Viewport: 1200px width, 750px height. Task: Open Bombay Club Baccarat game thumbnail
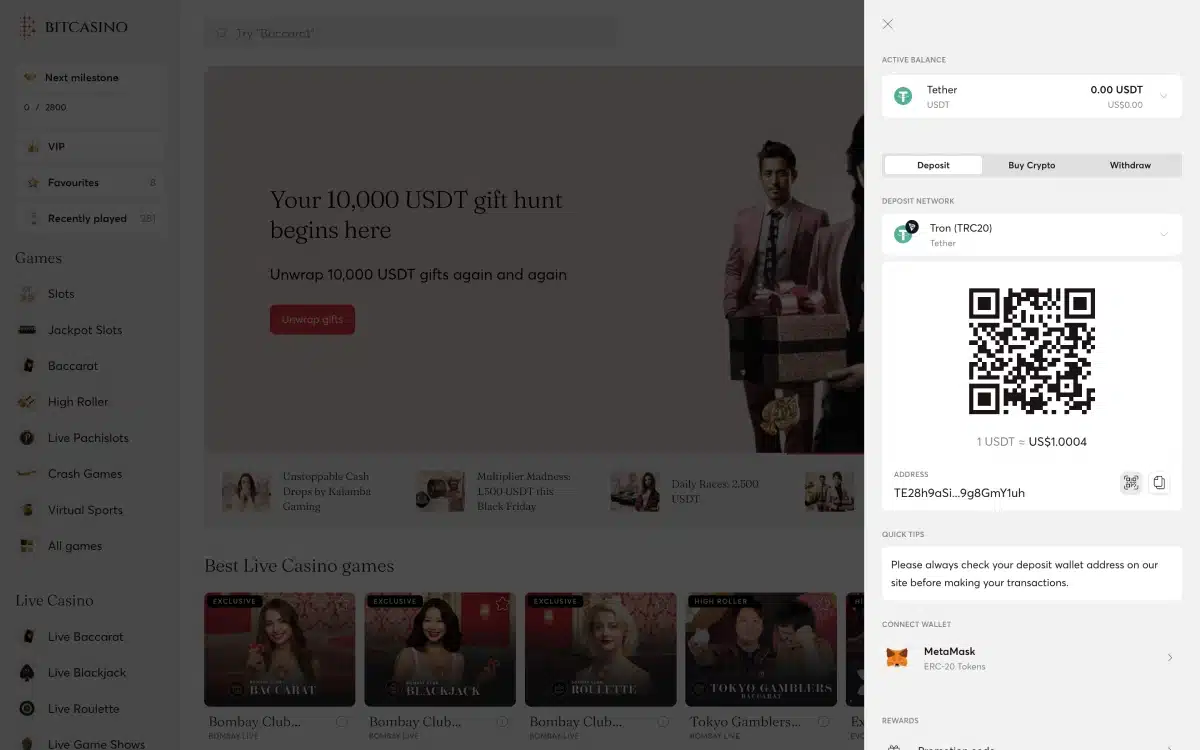click(x=279, y=650)
